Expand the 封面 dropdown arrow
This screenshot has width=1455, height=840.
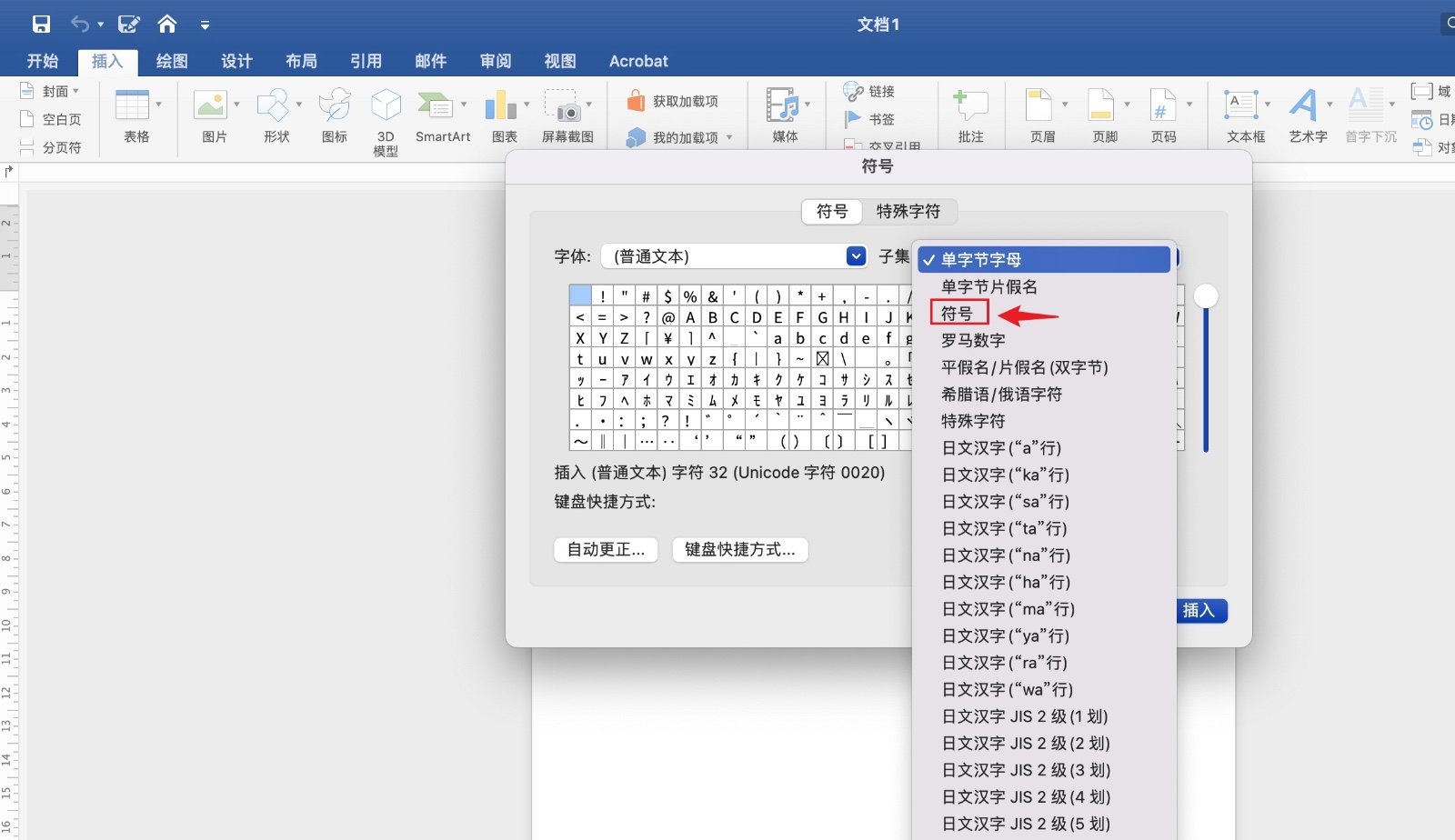[x=75, y=91]
